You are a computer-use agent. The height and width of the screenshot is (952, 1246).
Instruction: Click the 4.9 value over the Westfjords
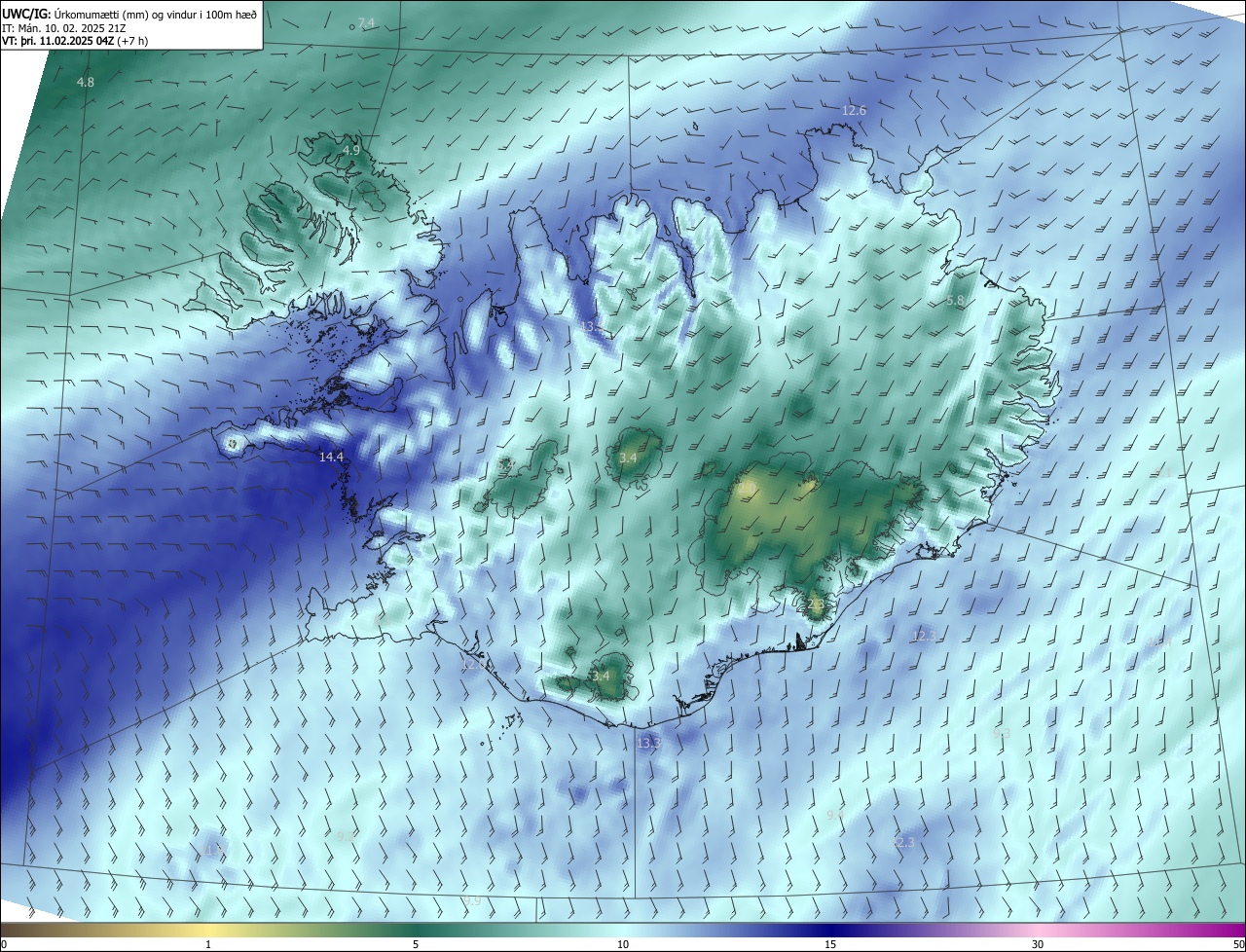tap(350, 151)
